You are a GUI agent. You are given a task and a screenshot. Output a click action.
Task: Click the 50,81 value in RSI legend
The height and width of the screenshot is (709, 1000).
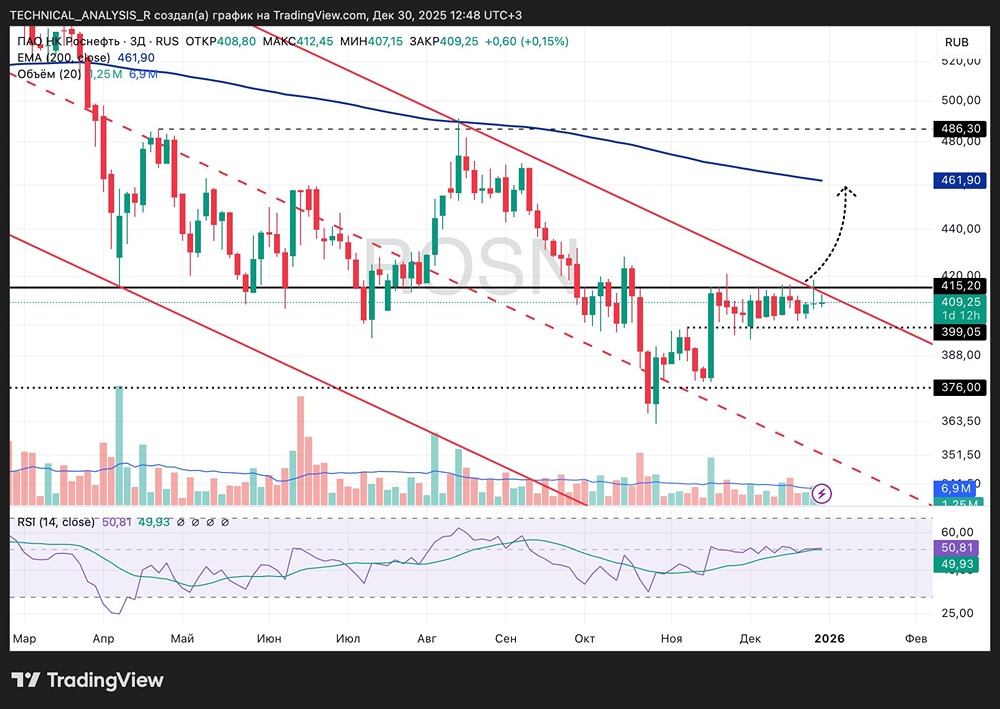117,522
